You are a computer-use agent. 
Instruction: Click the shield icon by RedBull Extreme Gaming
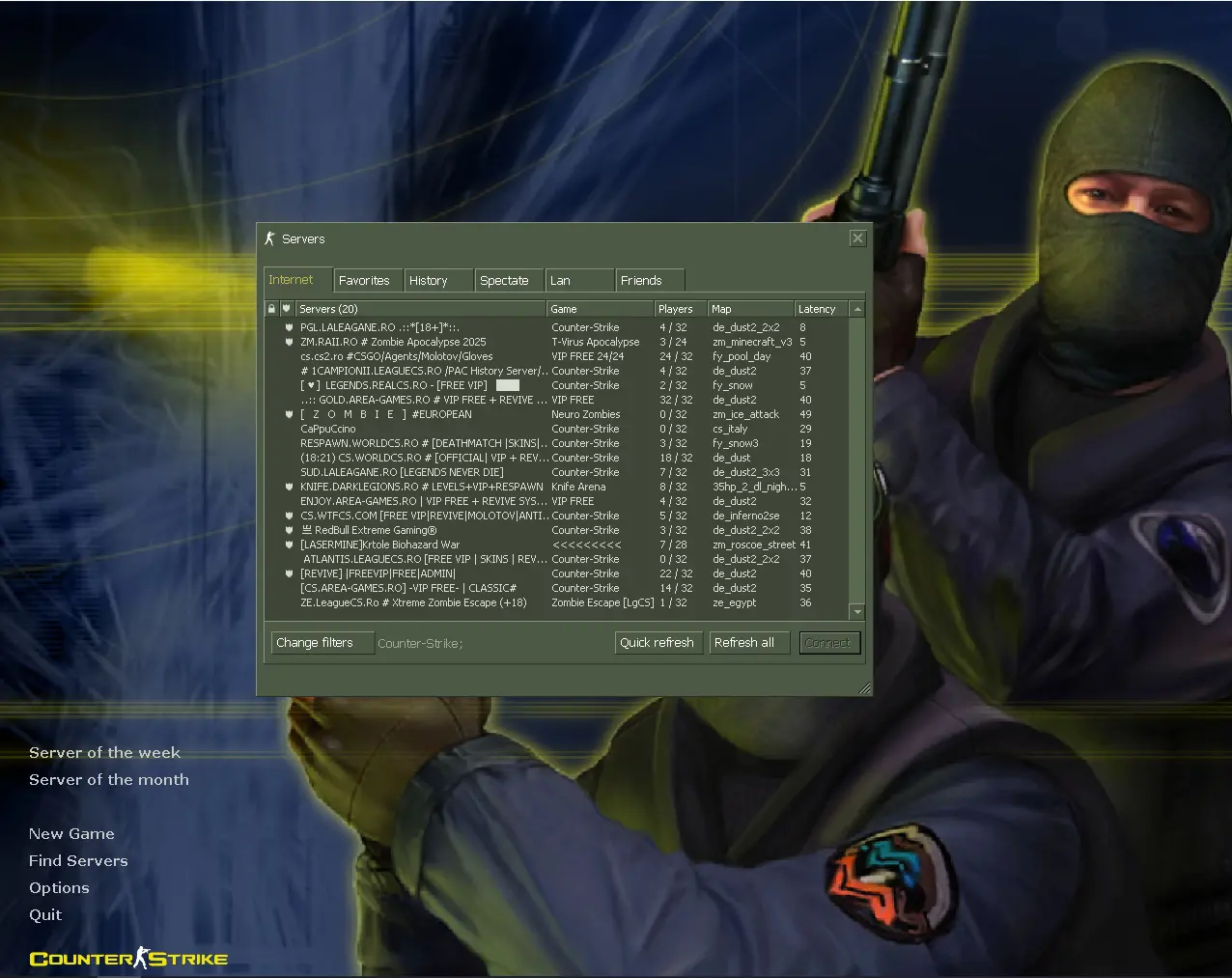(x=289, y=530)
